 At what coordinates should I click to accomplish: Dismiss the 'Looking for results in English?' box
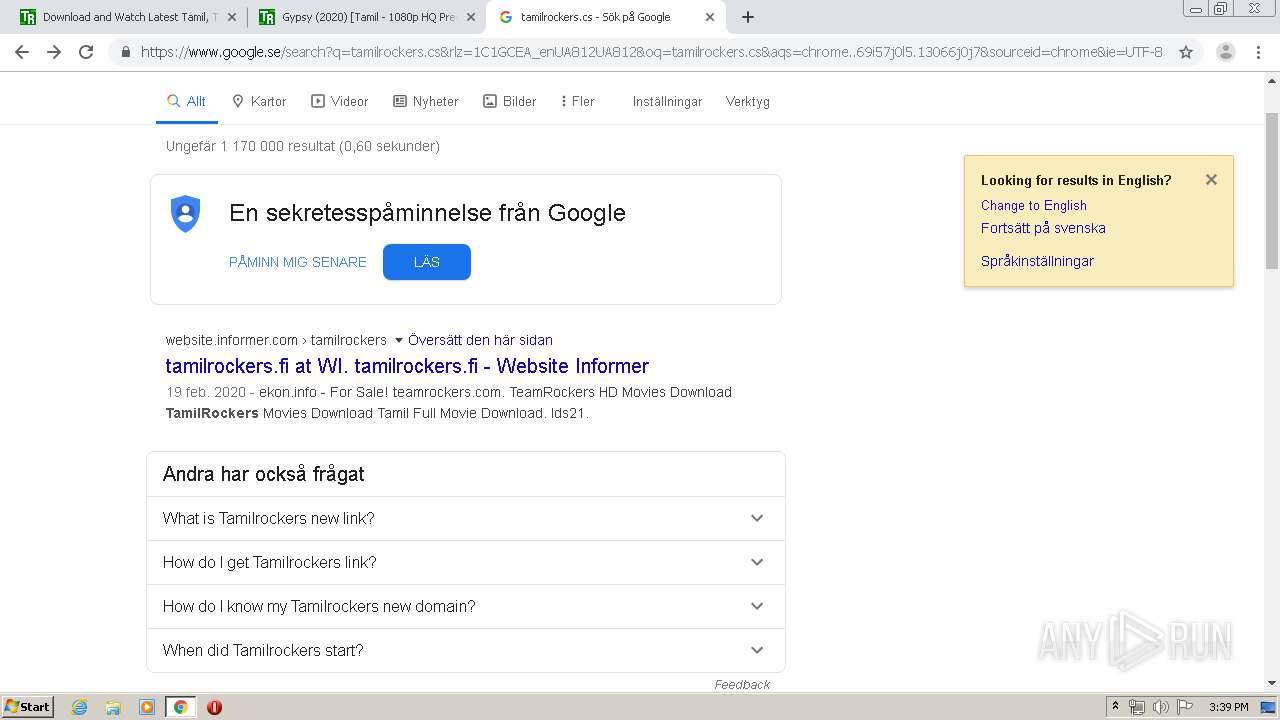1211,180
